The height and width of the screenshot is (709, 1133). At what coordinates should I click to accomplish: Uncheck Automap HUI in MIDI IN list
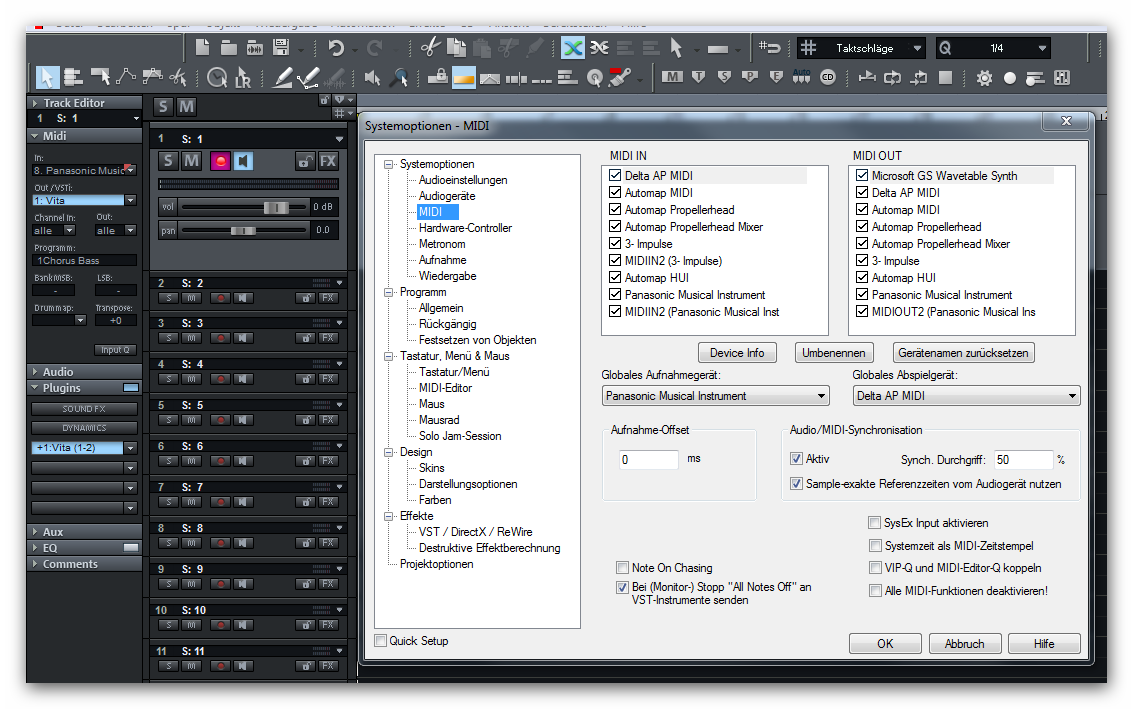[x=615, y=278]
